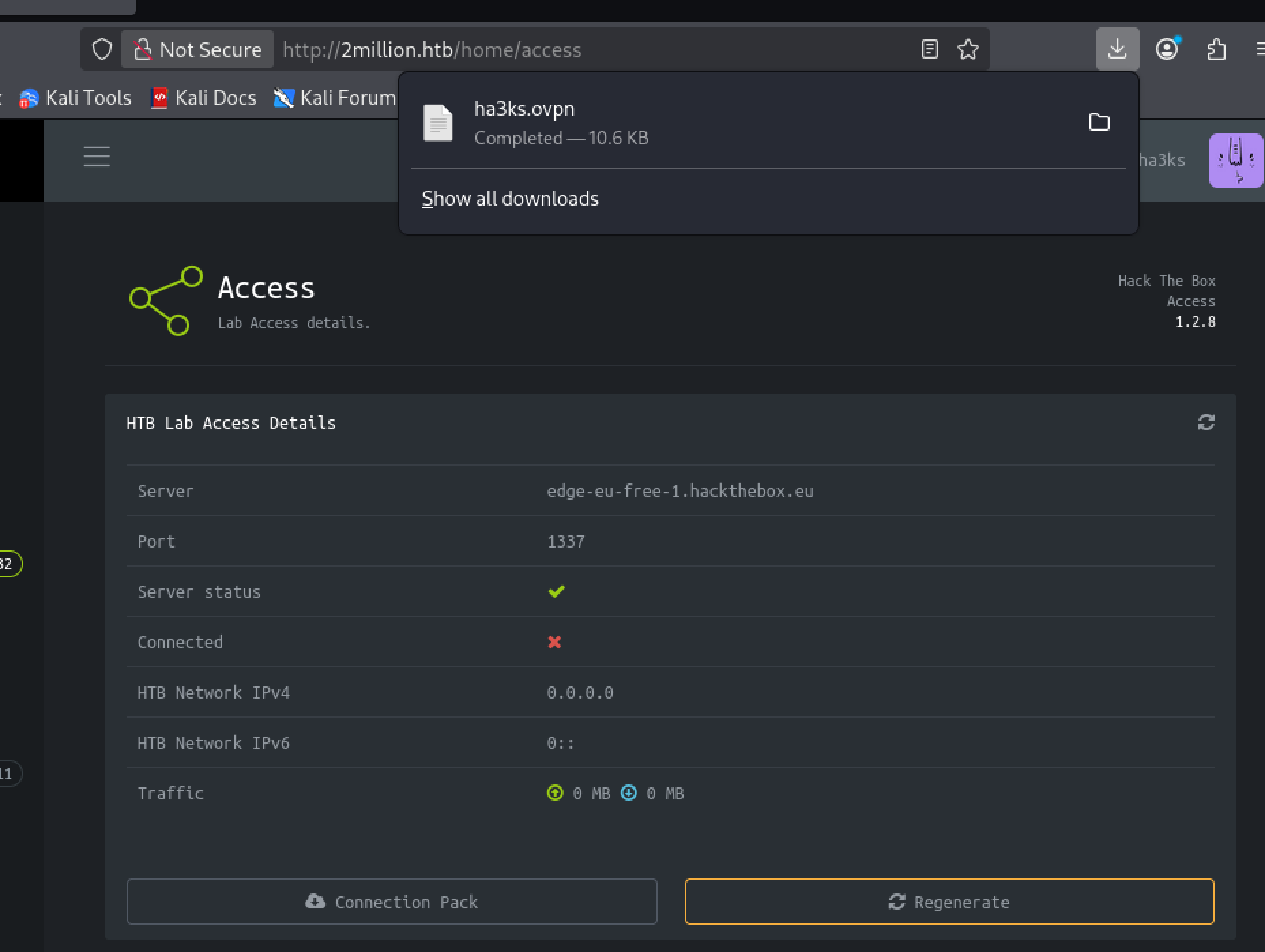
Task: Click the Access share-nodes icon
Action: (166, 300)
